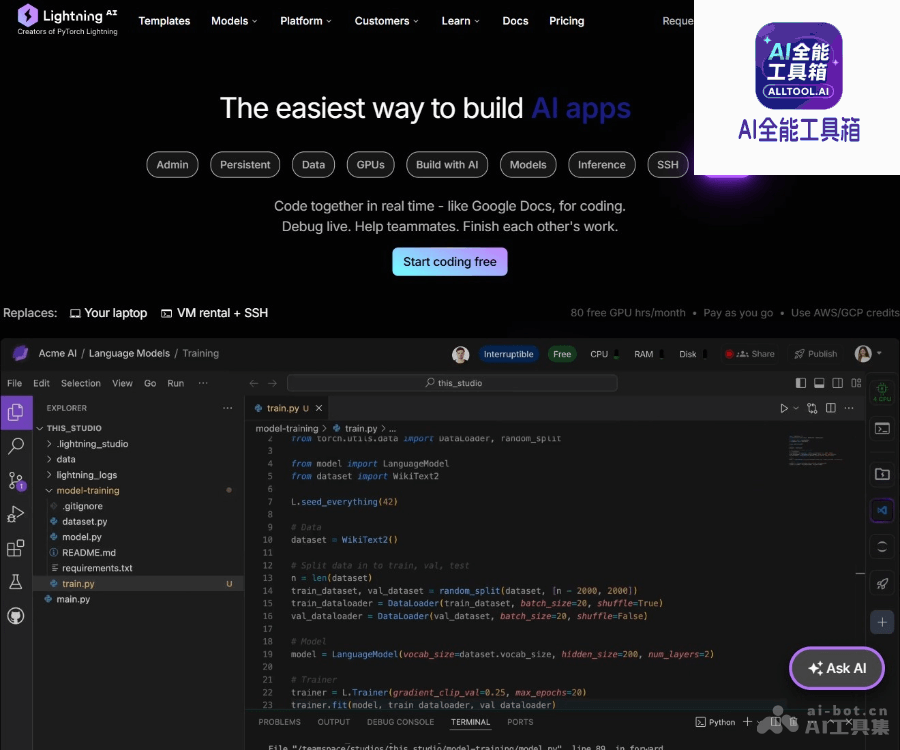
Task: Click the this_studio search field
Action: point(452,383)
